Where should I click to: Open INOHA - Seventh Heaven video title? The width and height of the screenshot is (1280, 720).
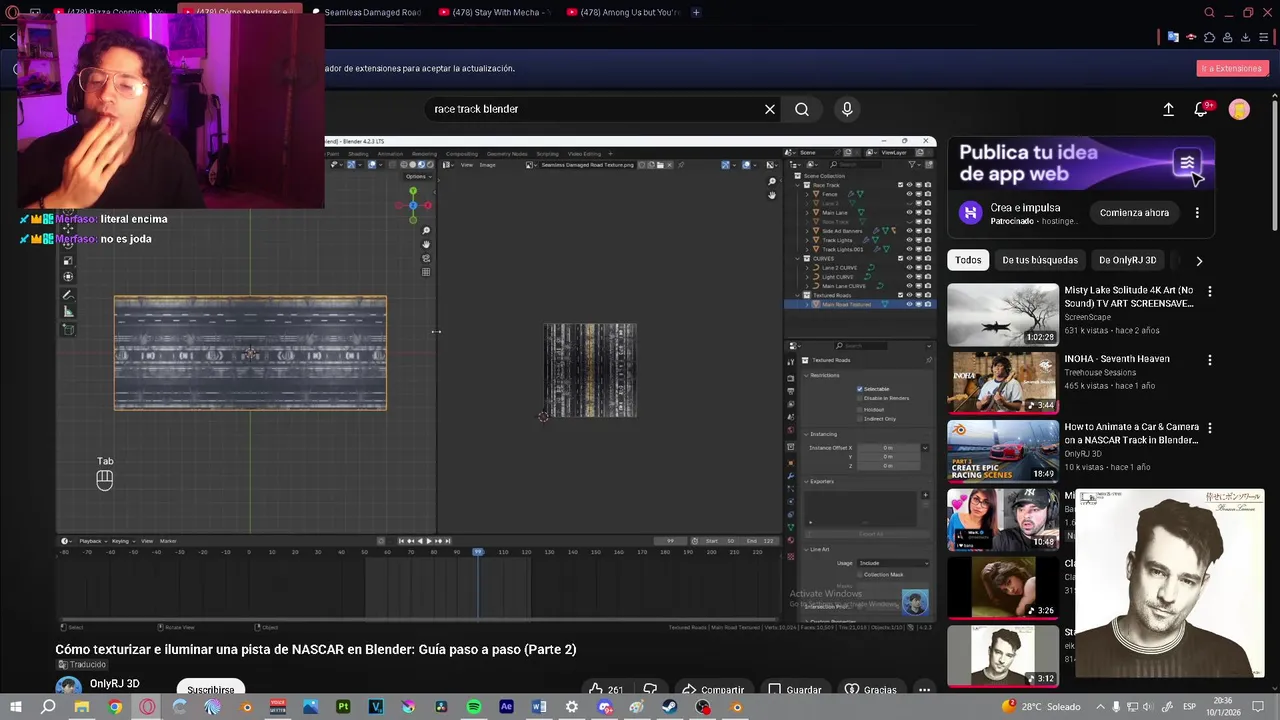pyautogui.click(x=1117, y=359)
